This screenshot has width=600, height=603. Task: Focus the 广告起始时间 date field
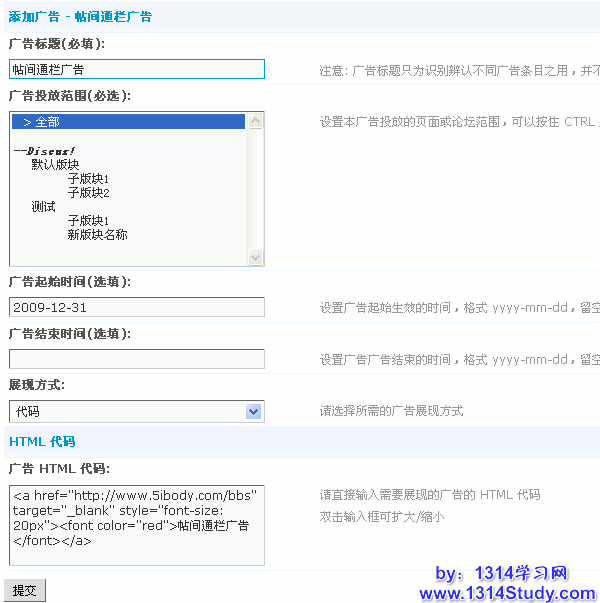coord(136,307)
